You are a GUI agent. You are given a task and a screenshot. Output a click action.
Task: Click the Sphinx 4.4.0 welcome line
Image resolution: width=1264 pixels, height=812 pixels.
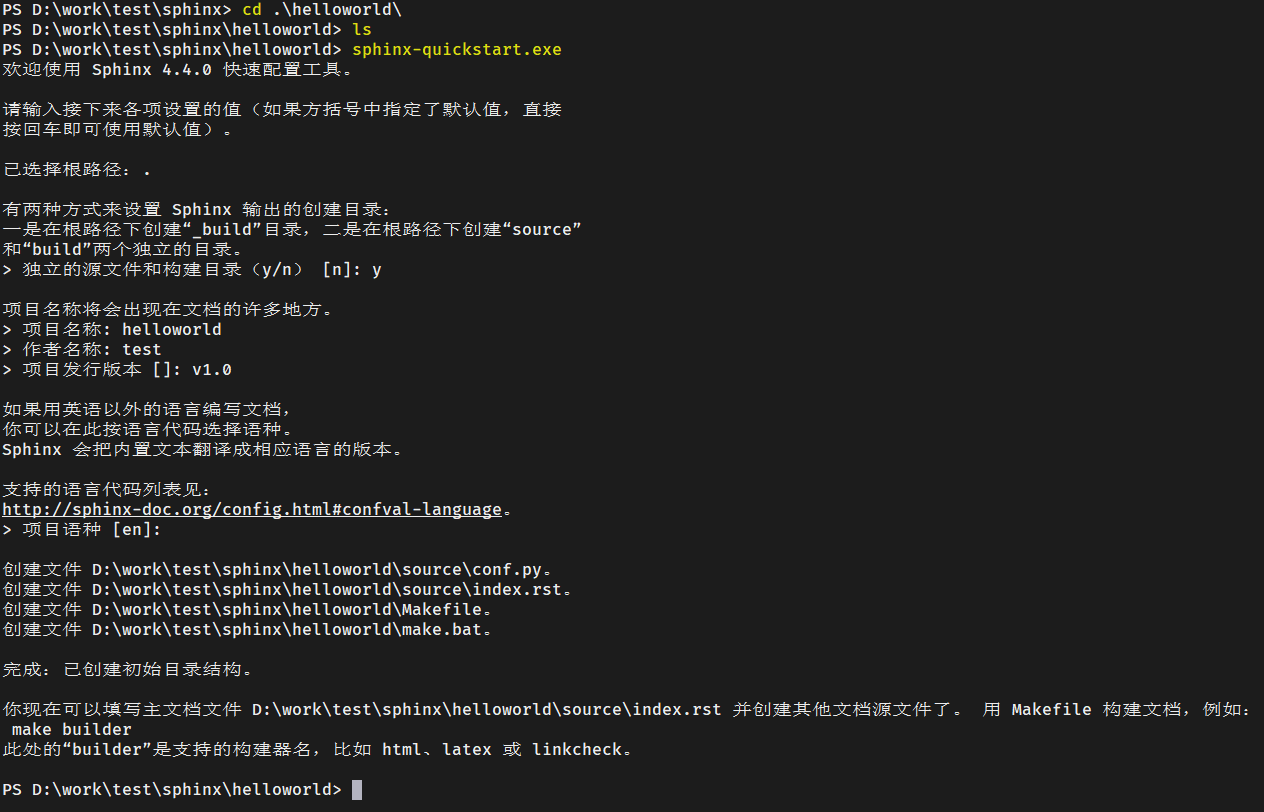click(177, 70)
